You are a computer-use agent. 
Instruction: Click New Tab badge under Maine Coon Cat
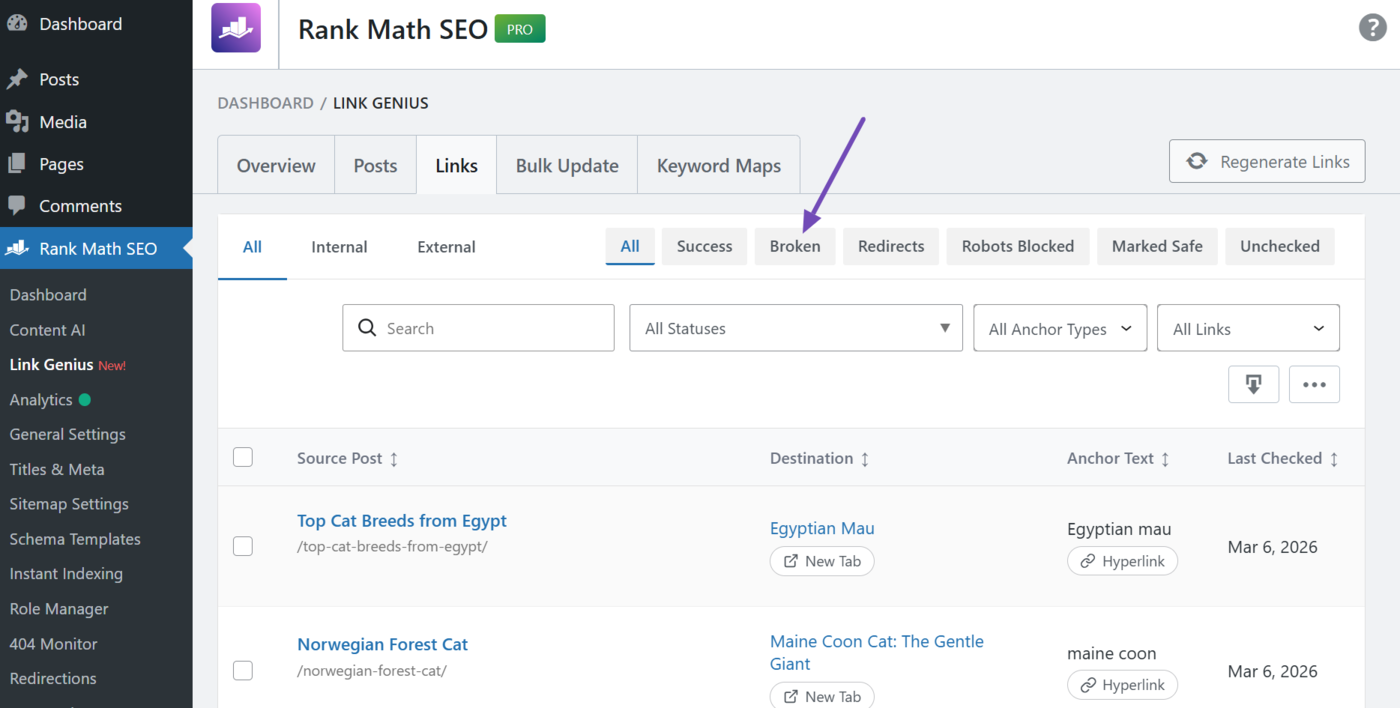click(x=822, y=696)
